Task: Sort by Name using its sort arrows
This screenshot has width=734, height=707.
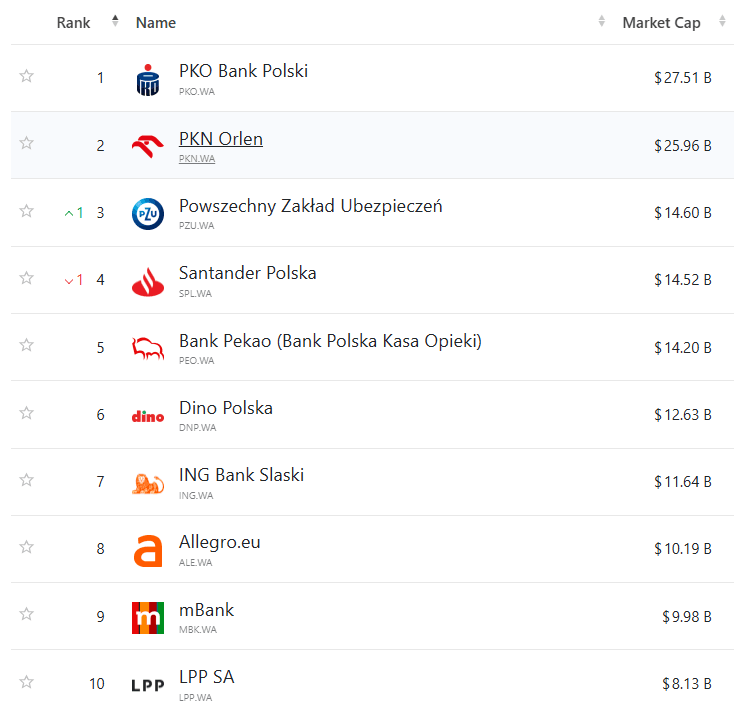Action: point(601,21)
